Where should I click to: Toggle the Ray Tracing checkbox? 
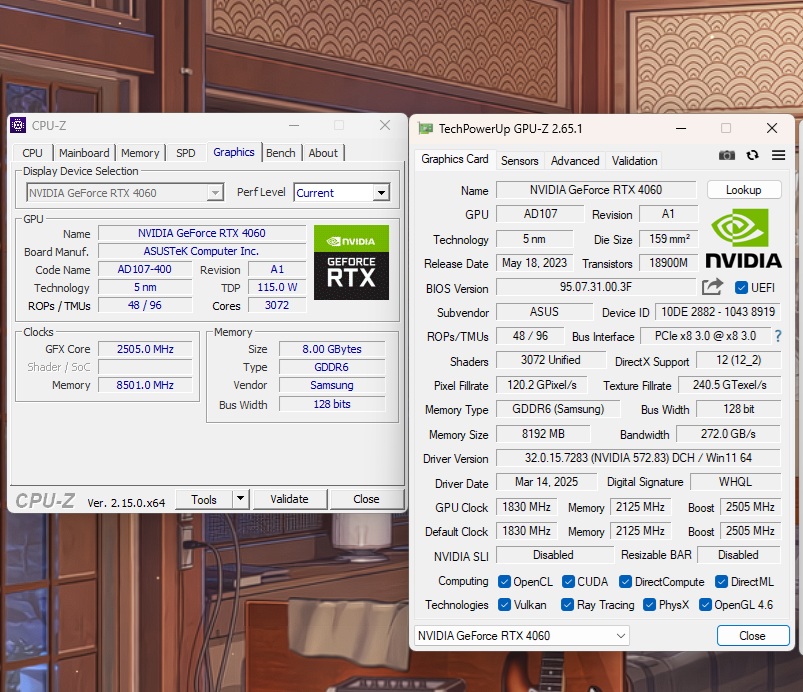567,605
